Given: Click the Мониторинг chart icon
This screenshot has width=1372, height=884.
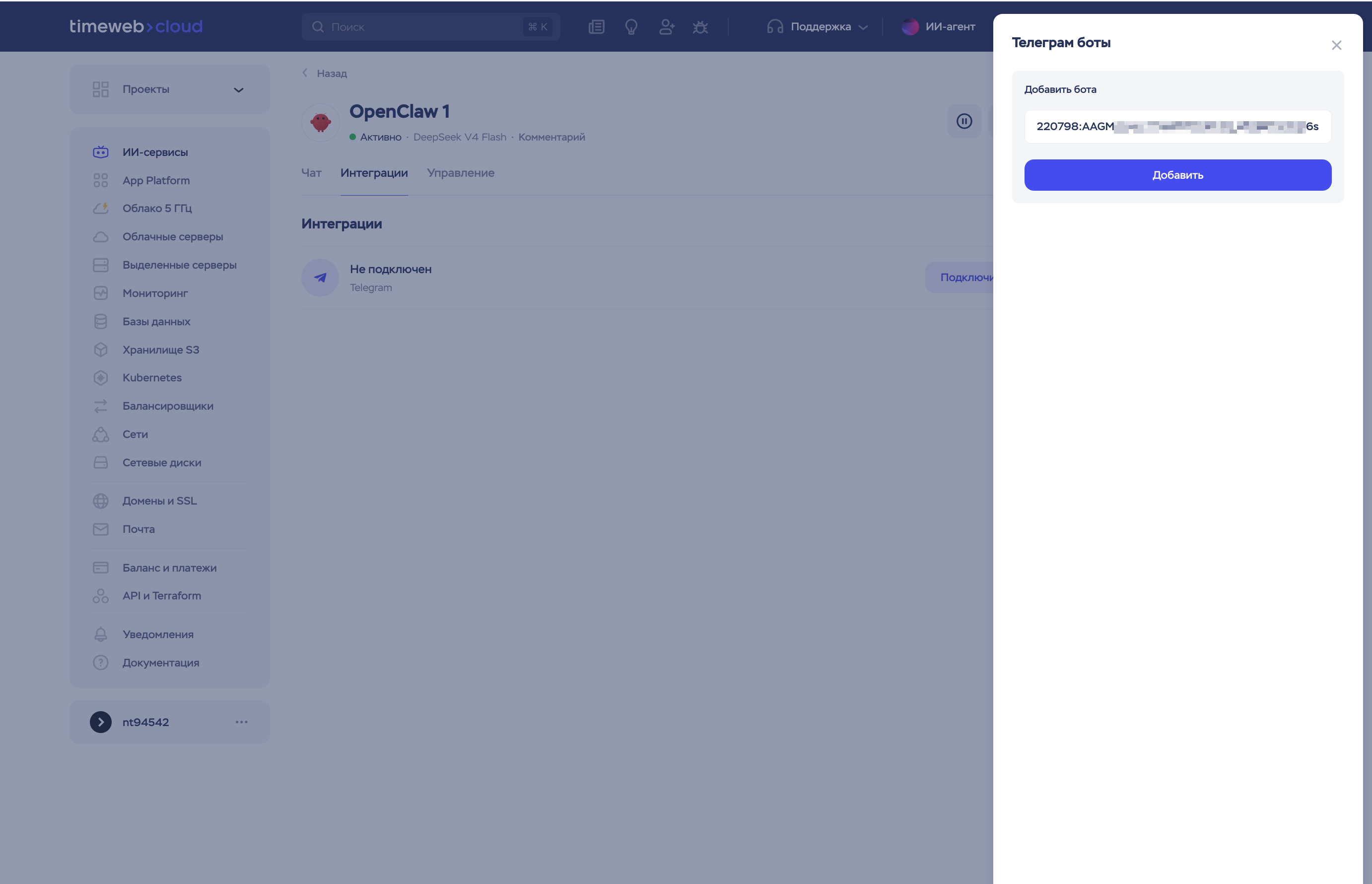Looking at the screenshot, I should [x=101, y=294].
